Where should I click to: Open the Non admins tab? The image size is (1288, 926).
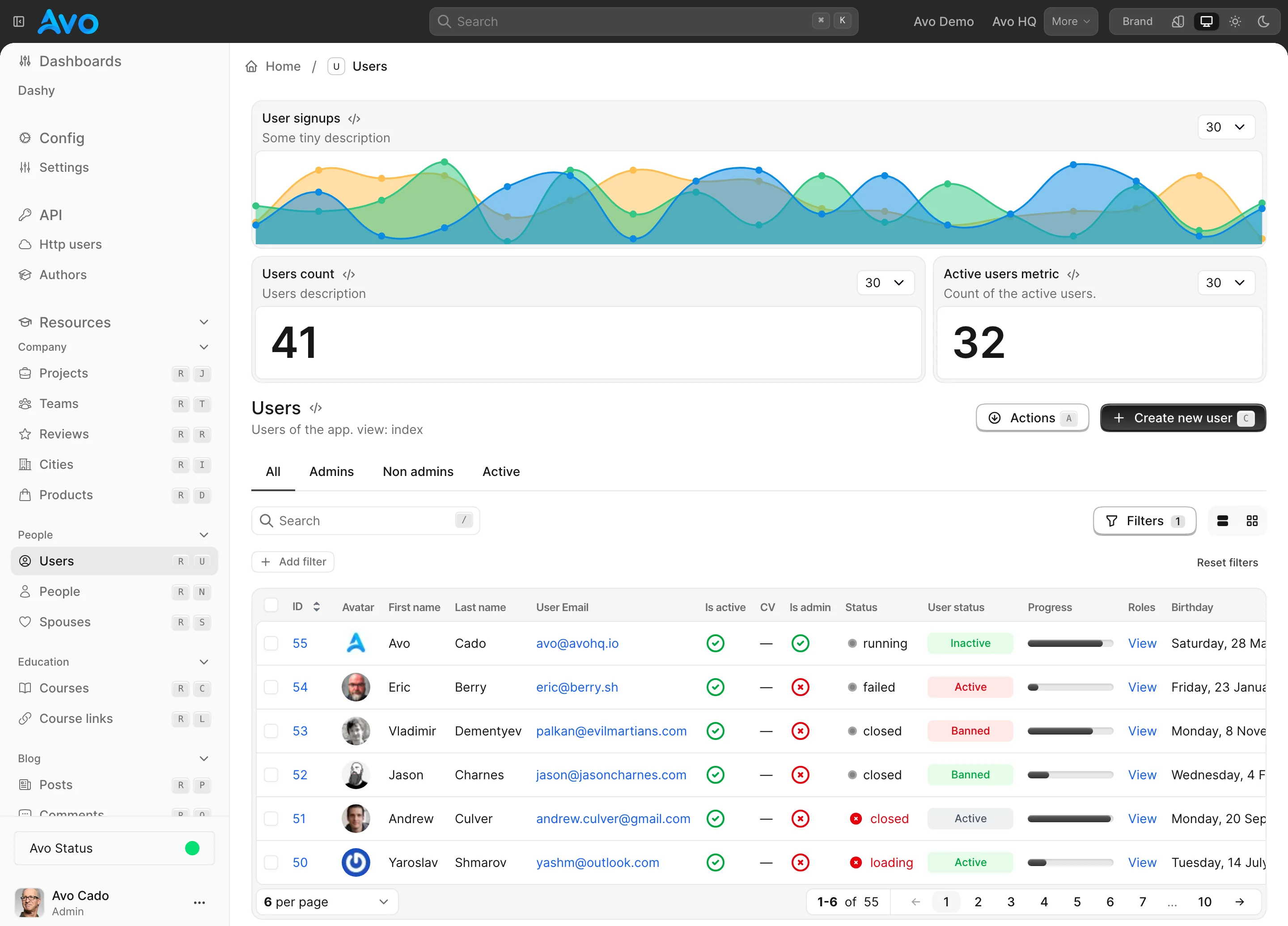coord(418,471)
